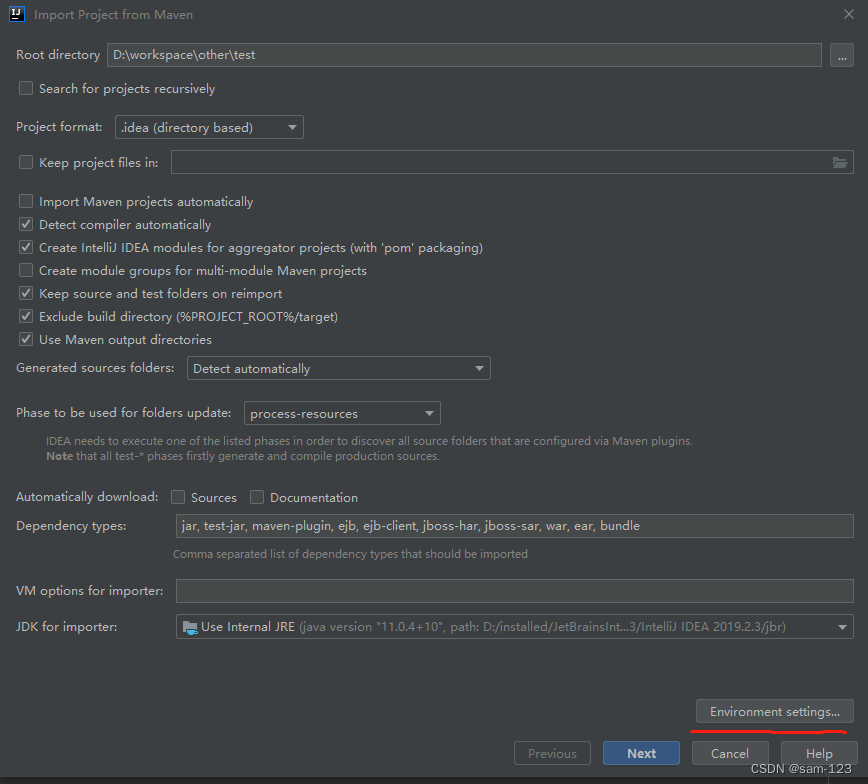This screenshot has height=784, width=868.
Task: Click the VM options for importer field
Action: 514,591
